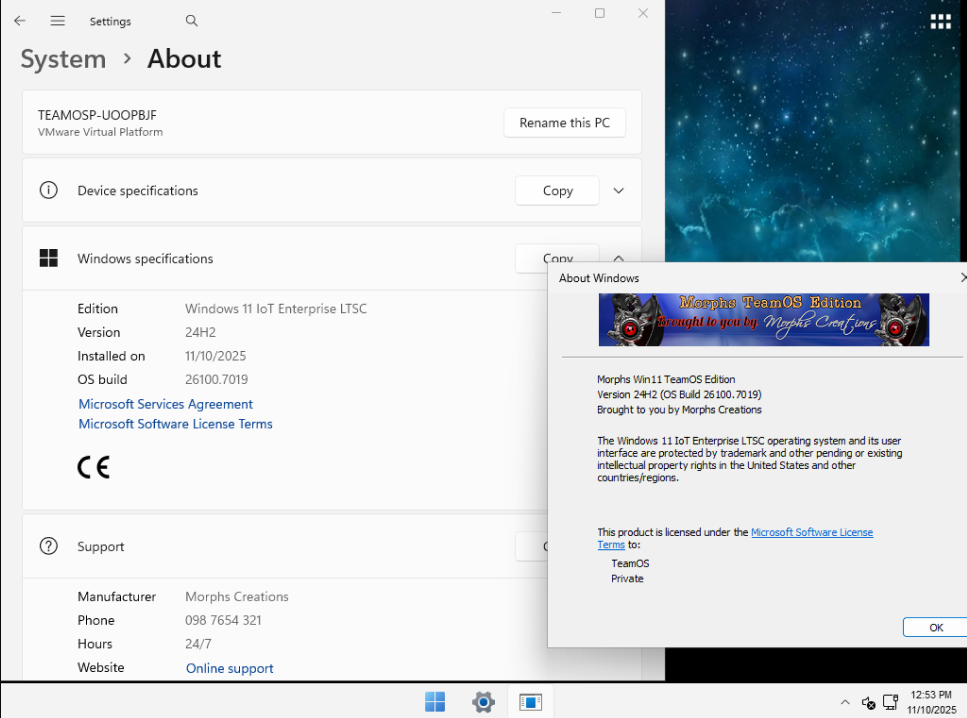Open the Online support website link
967x718 pixels.
pyautogui.click(x=230, y=668)
